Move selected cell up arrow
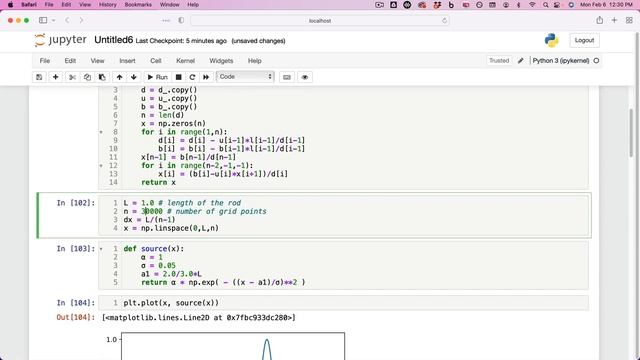The image size is (640, 360). pyautogui.click(x=119, y=77)
